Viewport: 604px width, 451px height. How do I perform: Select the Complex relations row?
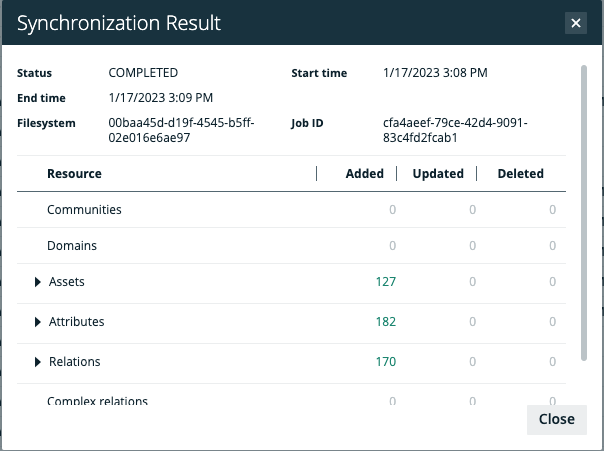click(97, 401)
